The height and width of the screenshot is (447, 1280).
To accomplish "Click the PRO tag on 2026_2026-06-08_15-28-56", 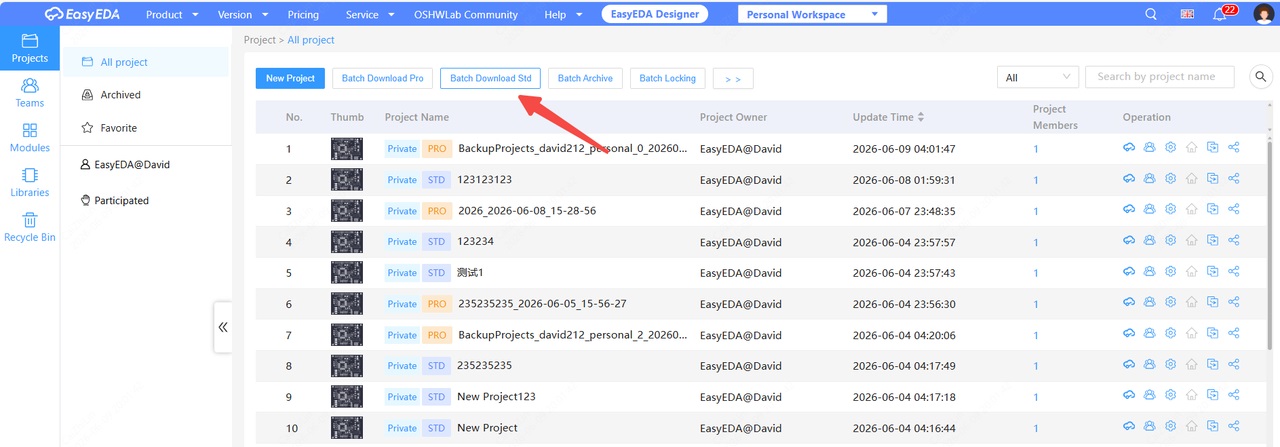I will point(437,211).
